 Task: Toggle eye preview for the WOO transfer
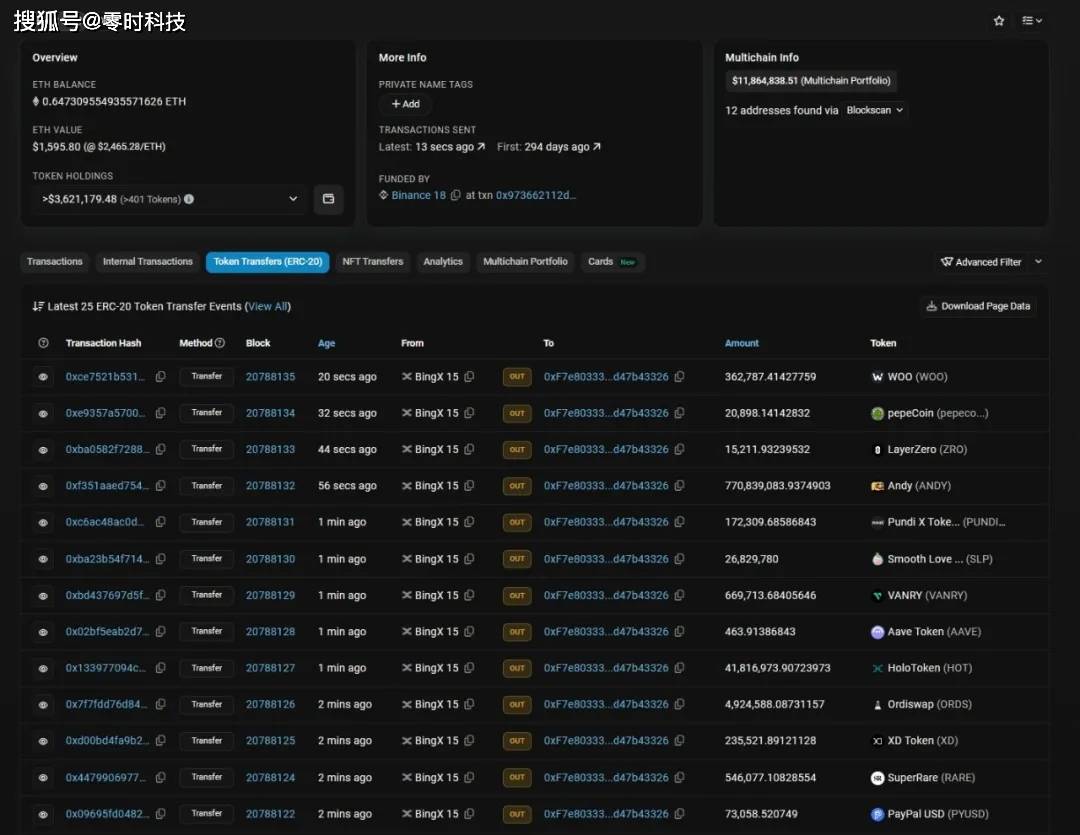pos(43,377)
